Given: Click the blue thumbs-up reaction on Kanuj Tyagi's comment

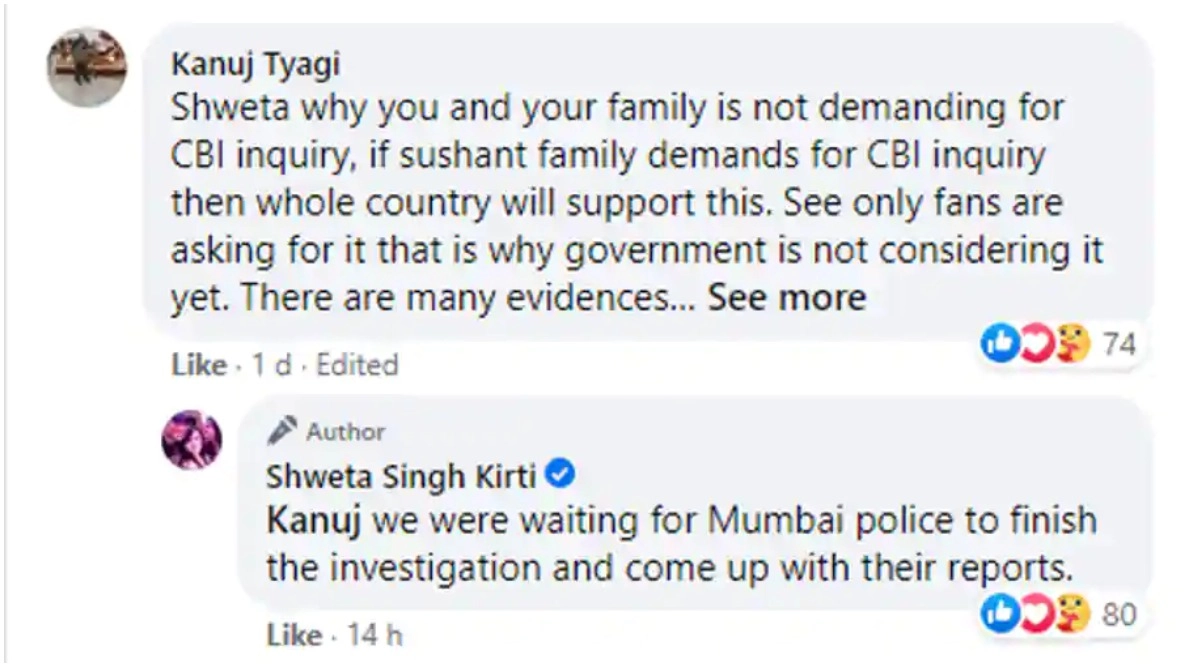Looking at the screenshot, I should click(1000, 345).
